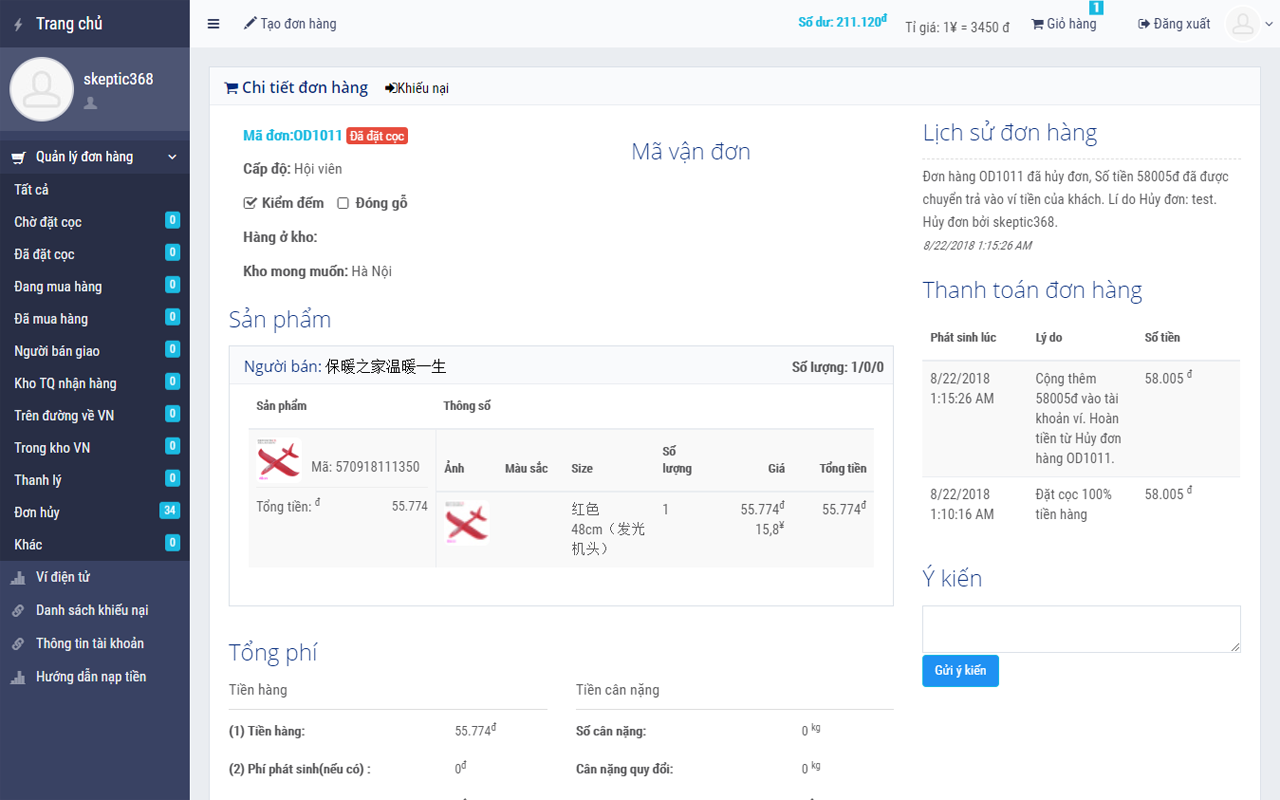This screenshot has height=800, width=1280.
Task: Click the username skeptic368 in sidebar
Action: 118,79
